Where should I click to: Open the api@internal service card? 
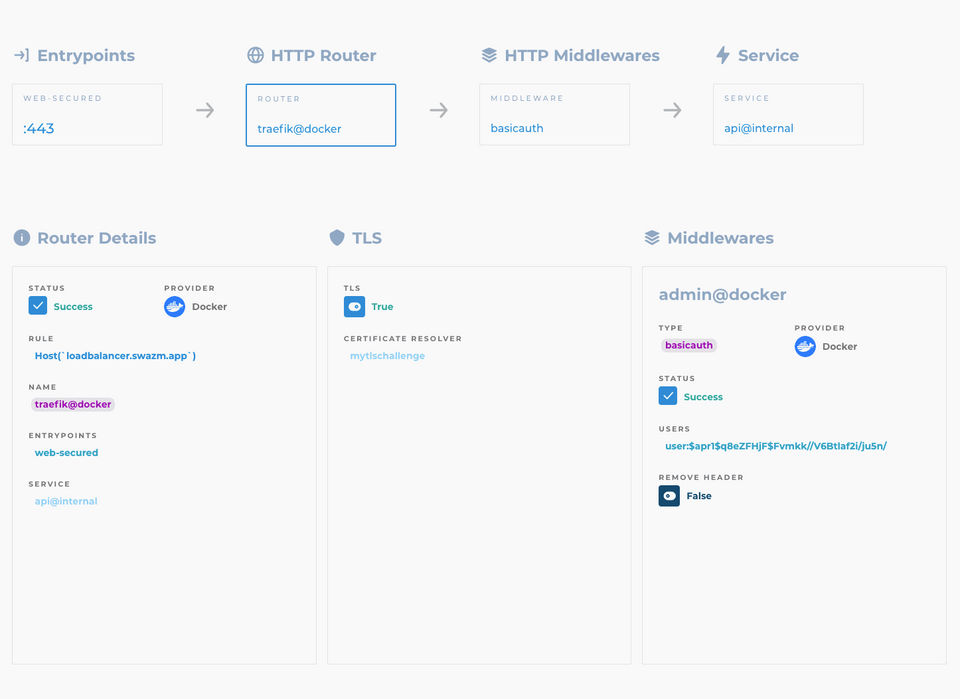(x=788, y=115)
